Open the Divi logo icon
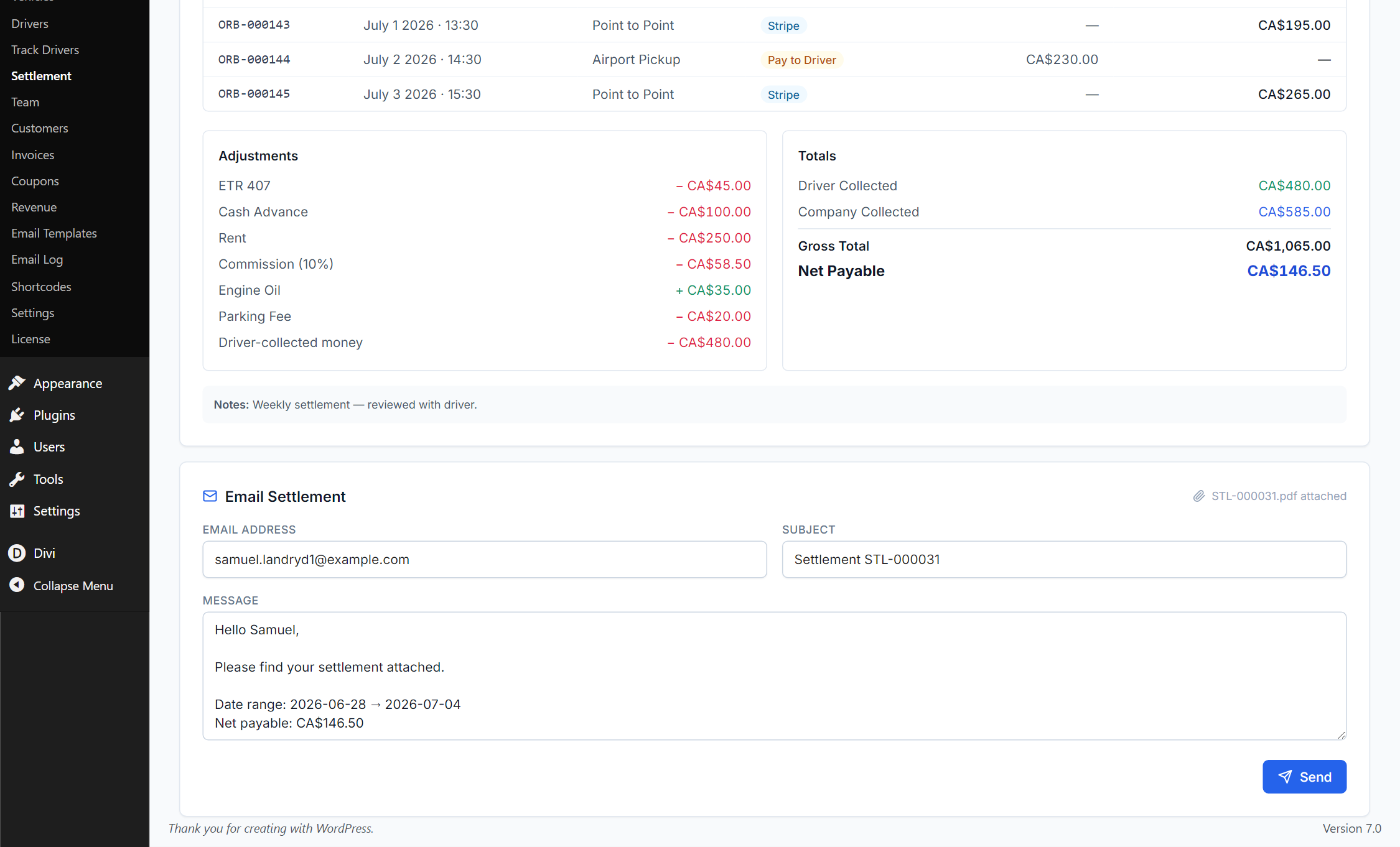The image size is (1400, 847). (x=17, y=553)
